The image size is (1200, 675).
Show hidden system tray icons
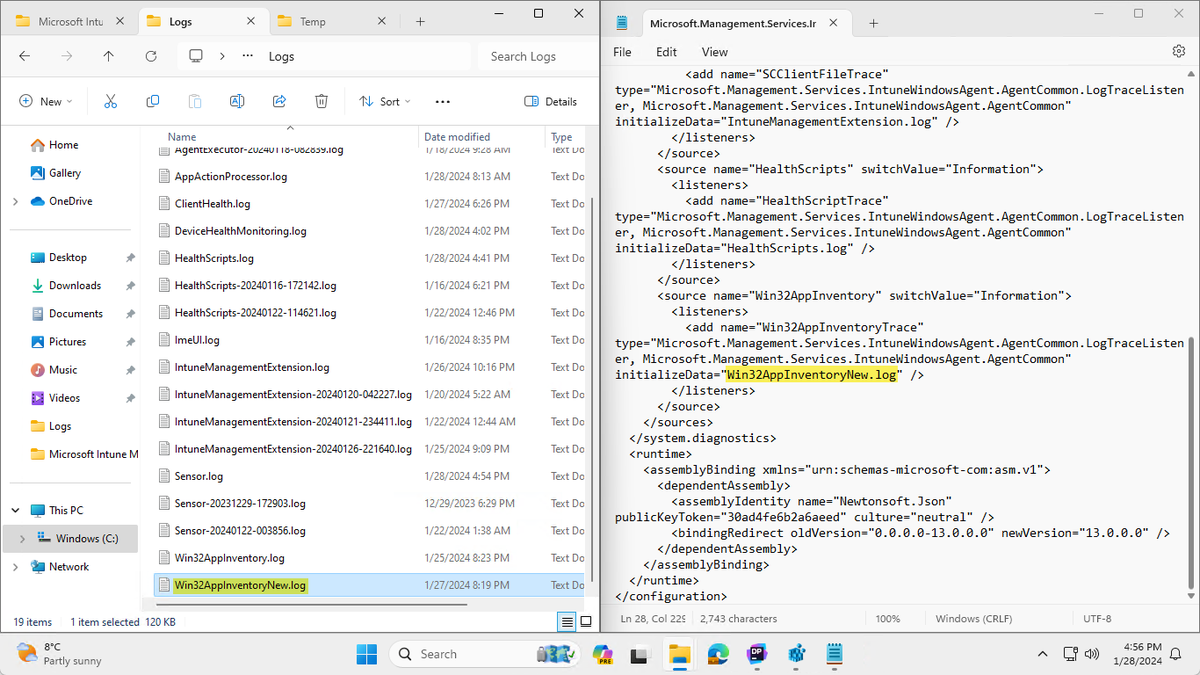coord(1043,654)
